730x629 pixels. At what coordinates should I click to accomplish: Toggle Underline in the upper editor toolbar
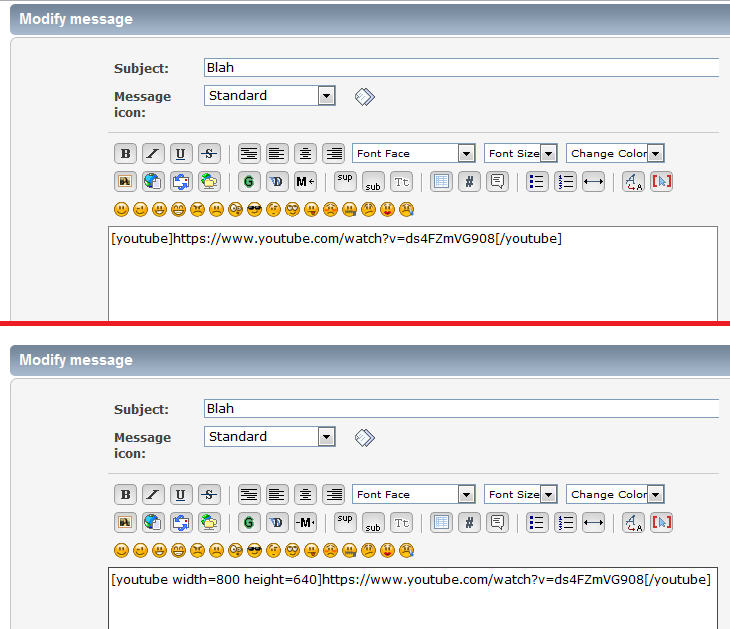pyautogui.click(x=181, y=154)
